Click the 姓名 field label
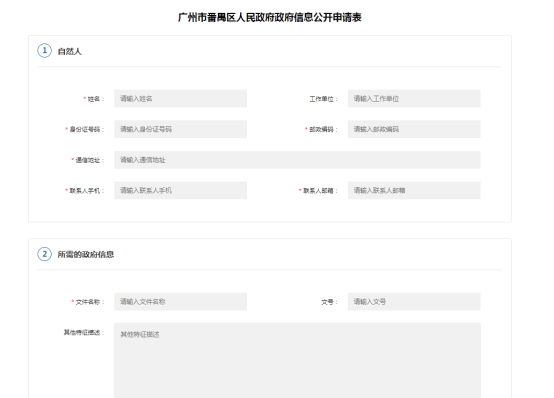554x398 pixels. (x=94, y=99)
